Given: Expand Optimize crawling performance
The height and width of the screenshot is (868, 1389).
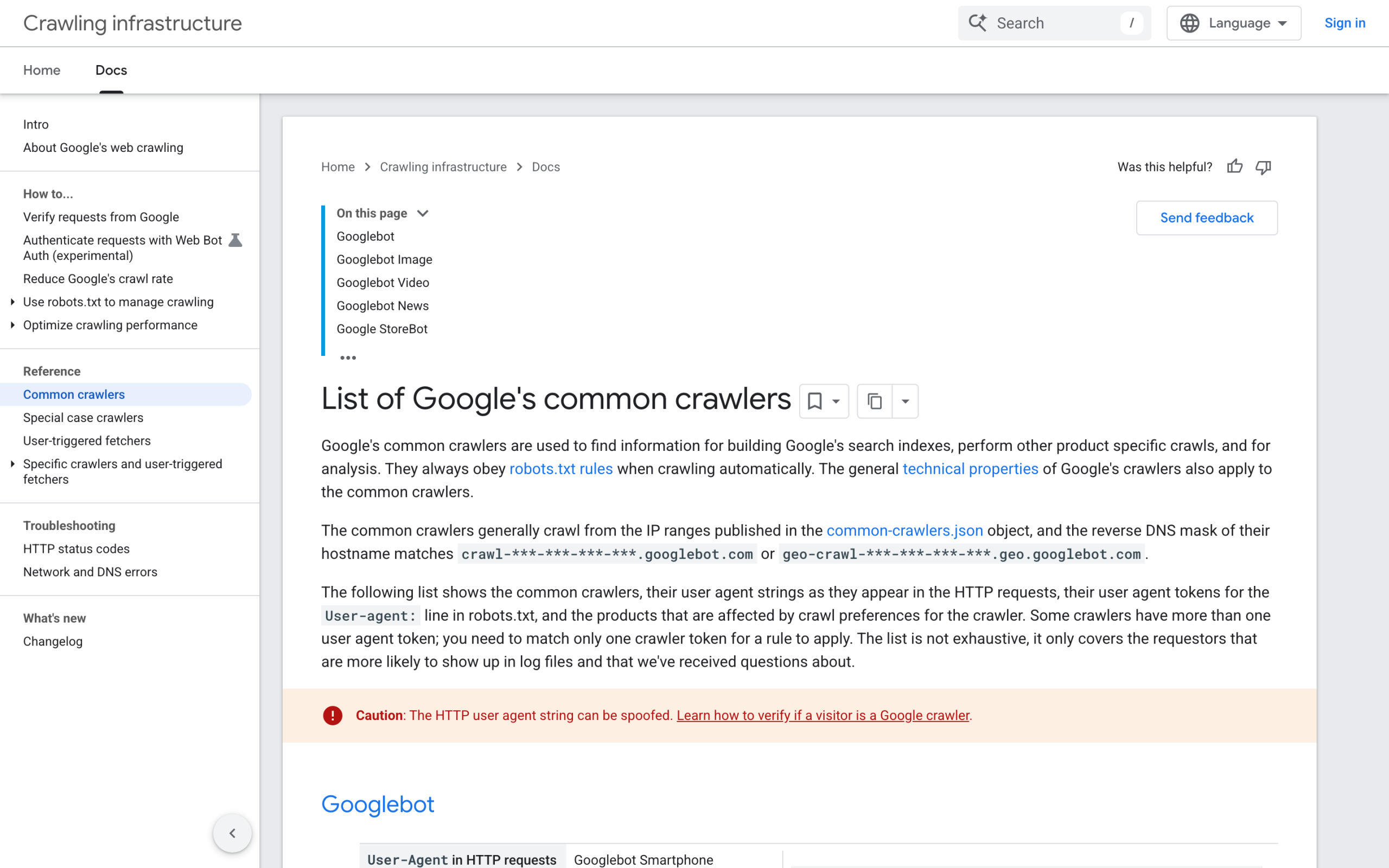Looking at the screenshot, I should pyautogui.click(x=12, y=325).
